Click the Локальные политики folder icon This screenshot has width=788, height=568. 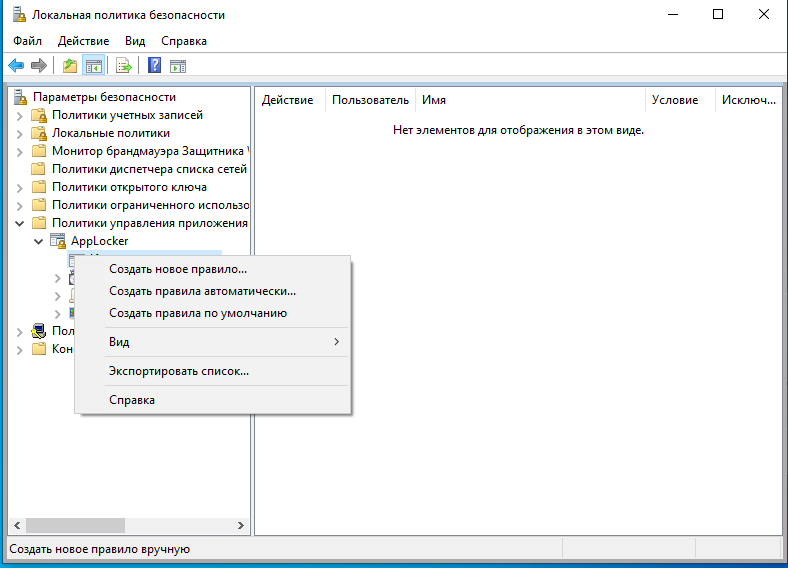click(39, 133)
